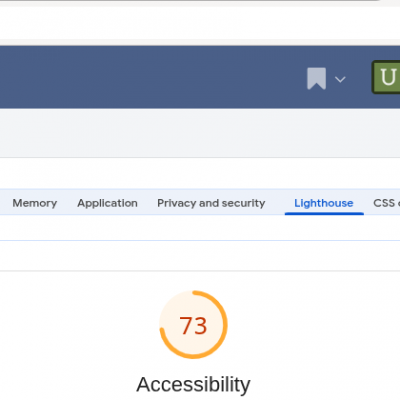Open the green U user avatar

click(x=387, y=77)
